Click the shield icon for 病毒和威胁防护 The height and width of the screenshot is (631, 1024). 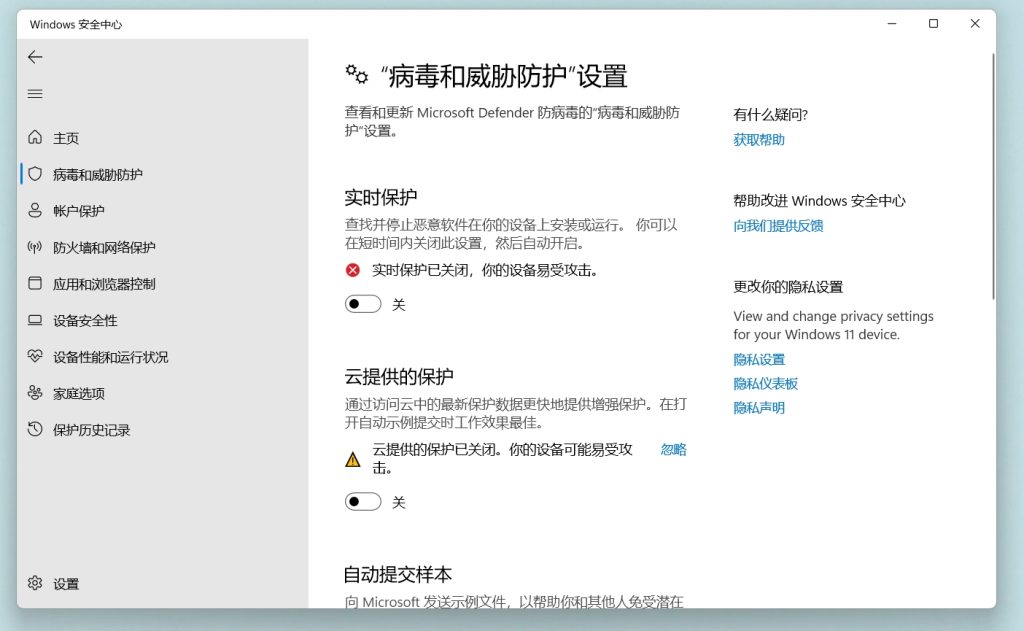point(35,174)
